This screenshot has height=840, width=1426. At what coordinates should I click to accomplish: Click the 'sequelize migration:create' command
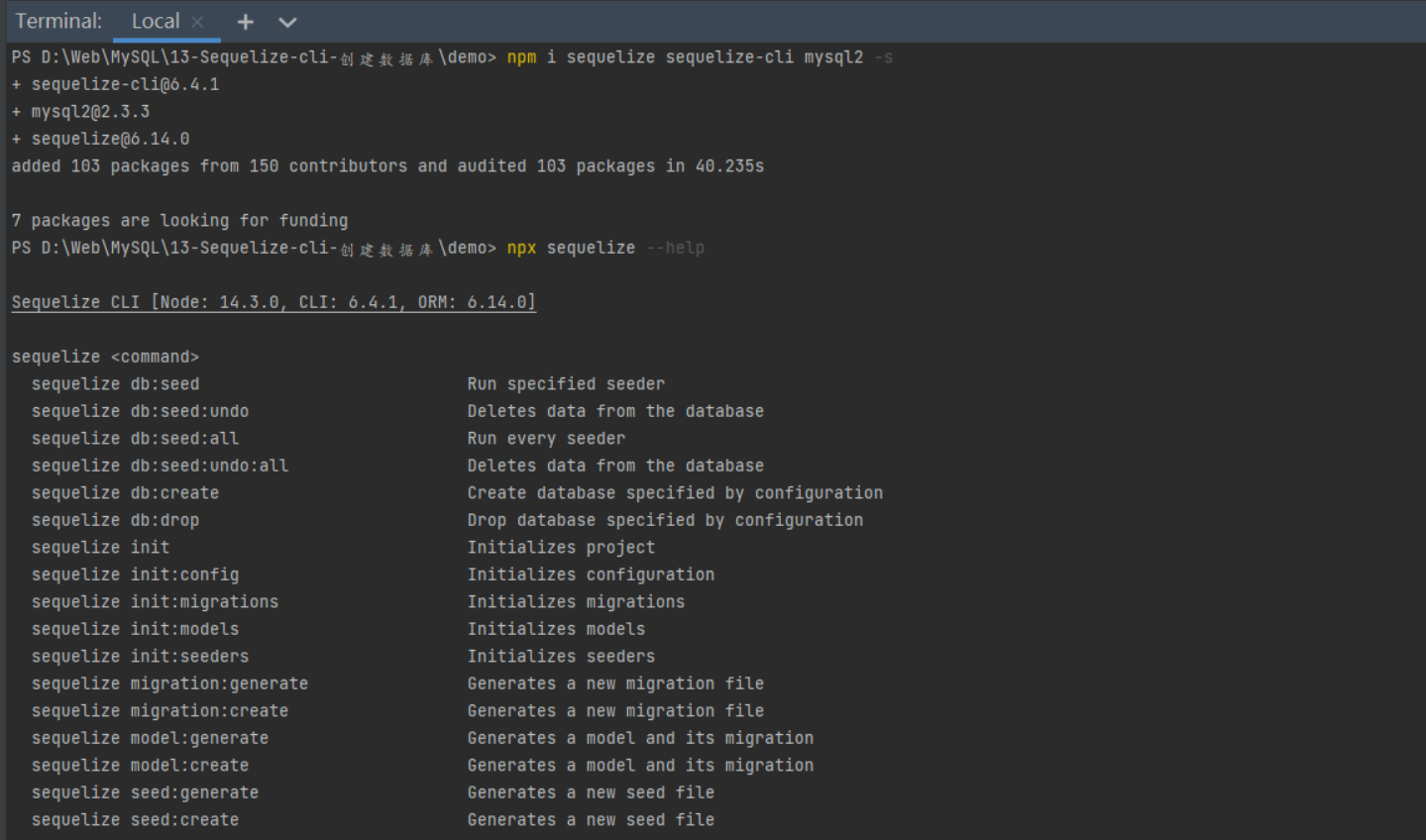pyautogui.click(x=160, y=711)
